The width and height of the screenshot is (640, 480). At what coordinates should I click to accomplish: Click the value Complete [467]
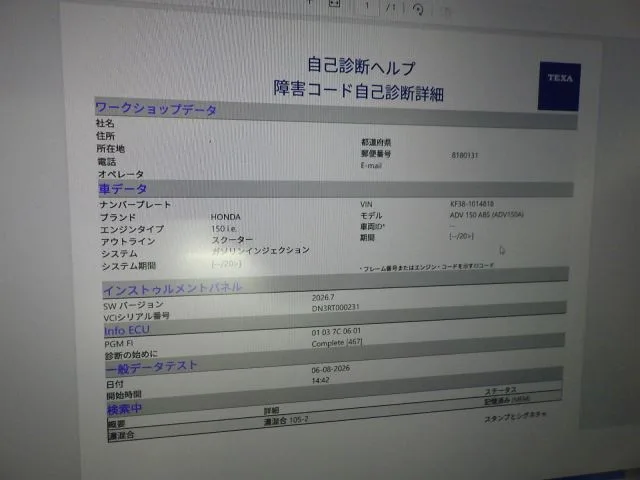click(x=337, y=343)
